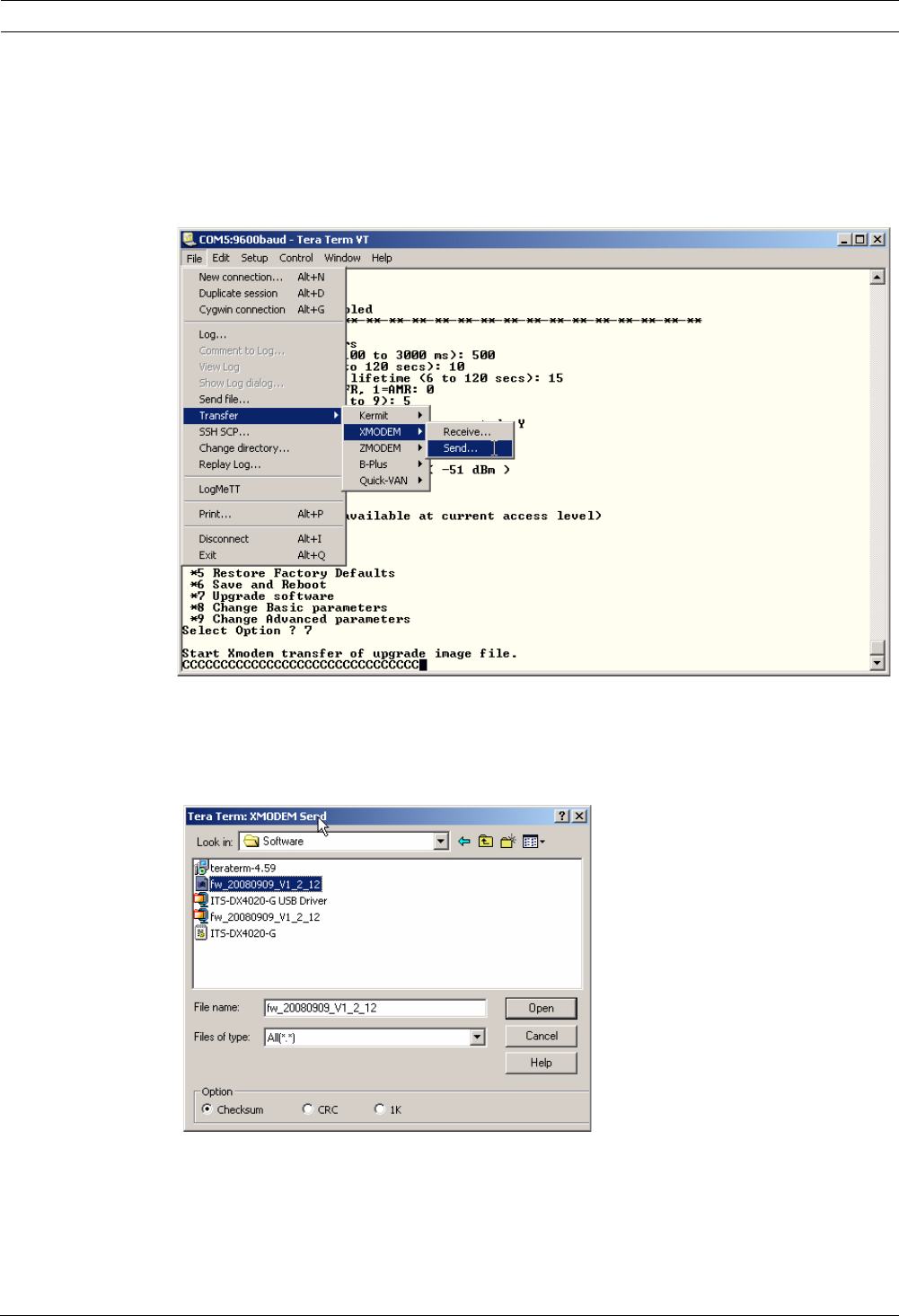899x1316 pixels.
Task: Open the Edit menu
Action: (x=221, y=258)
